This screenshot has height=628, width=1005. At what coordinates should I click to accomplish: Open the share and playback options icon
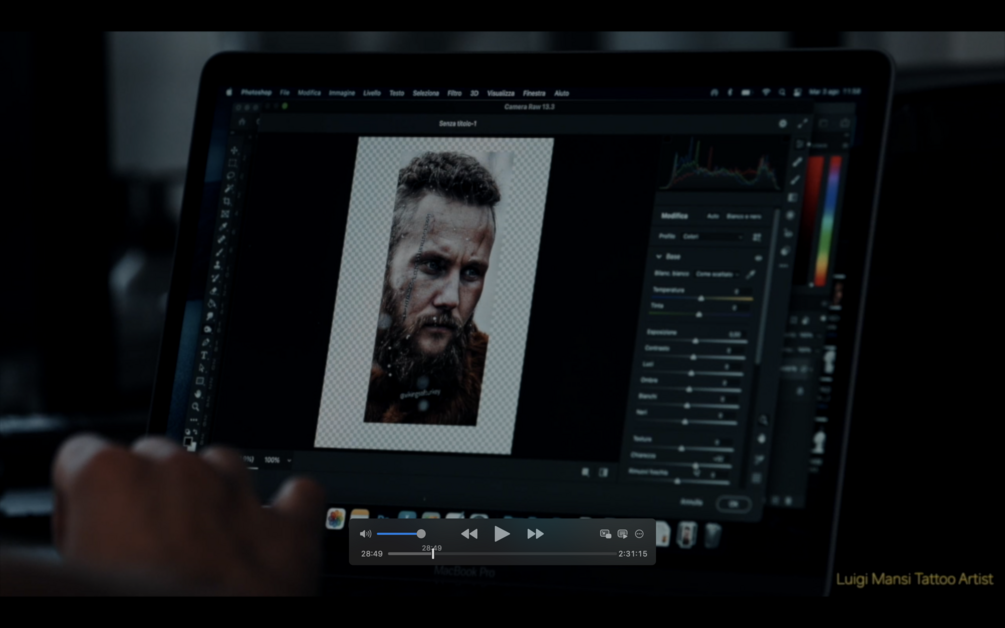point(622,534)
